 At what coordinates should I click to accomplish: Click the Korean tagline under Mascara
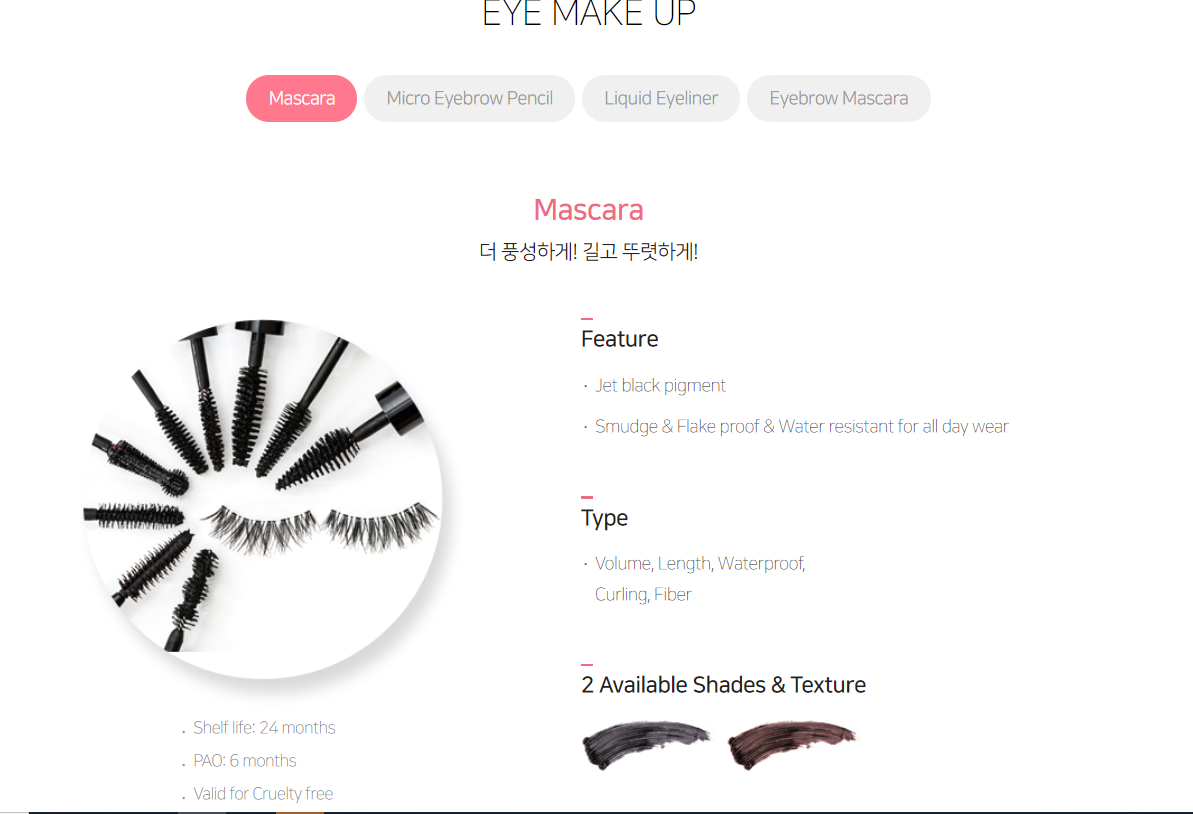(588, 252)
